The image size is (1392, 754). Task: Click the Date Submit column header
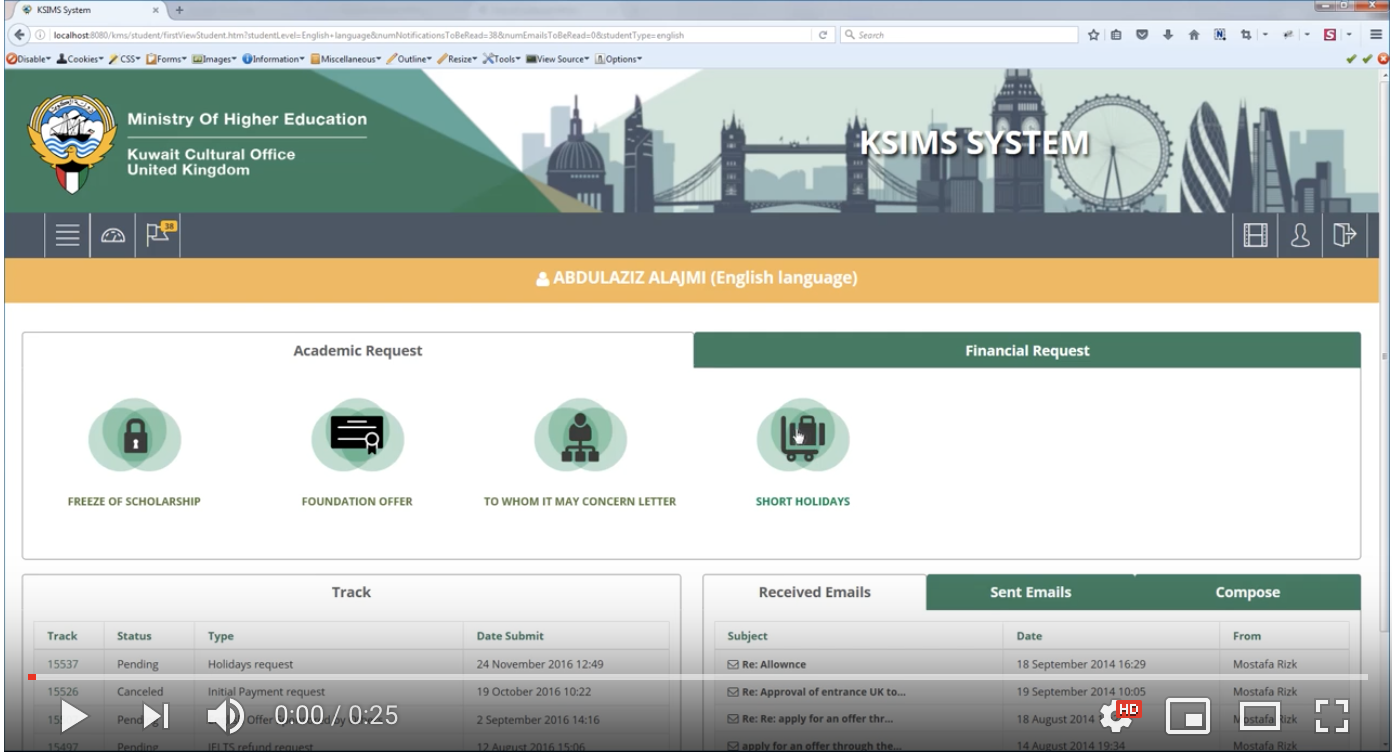point(510,636)
